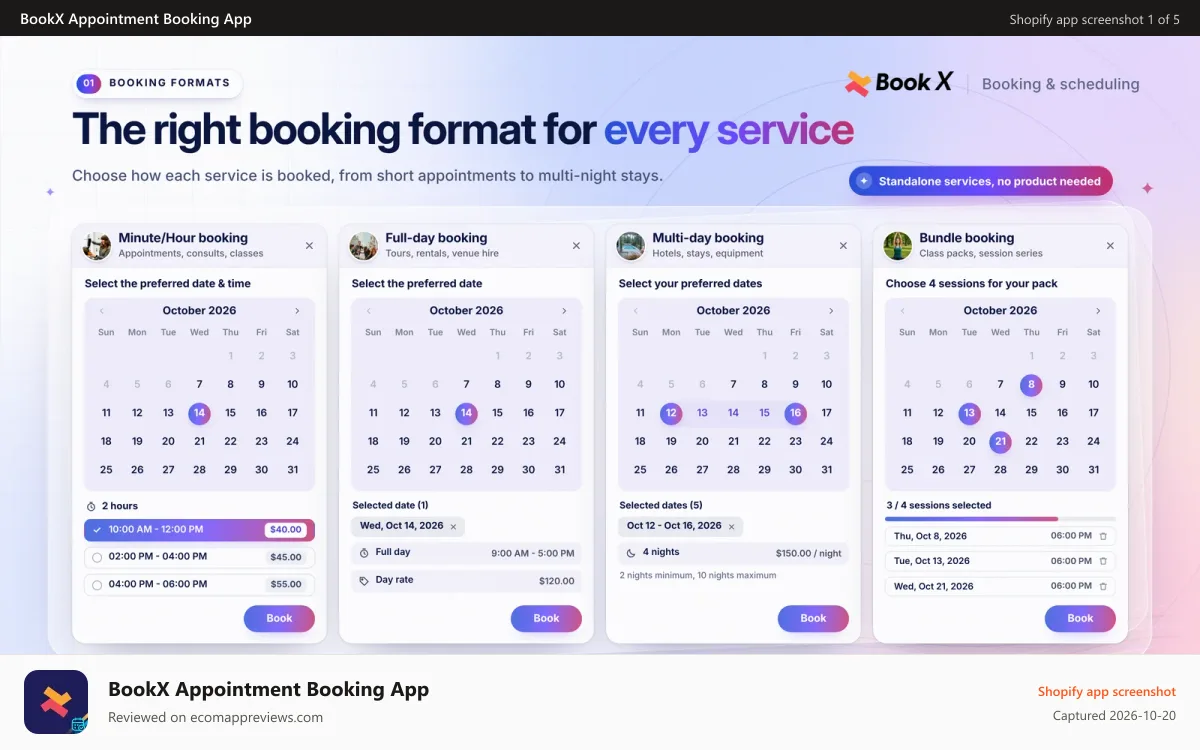1200x750 pixels.
Task: Book the Bundle session pack
Action: pos(1080,618)
